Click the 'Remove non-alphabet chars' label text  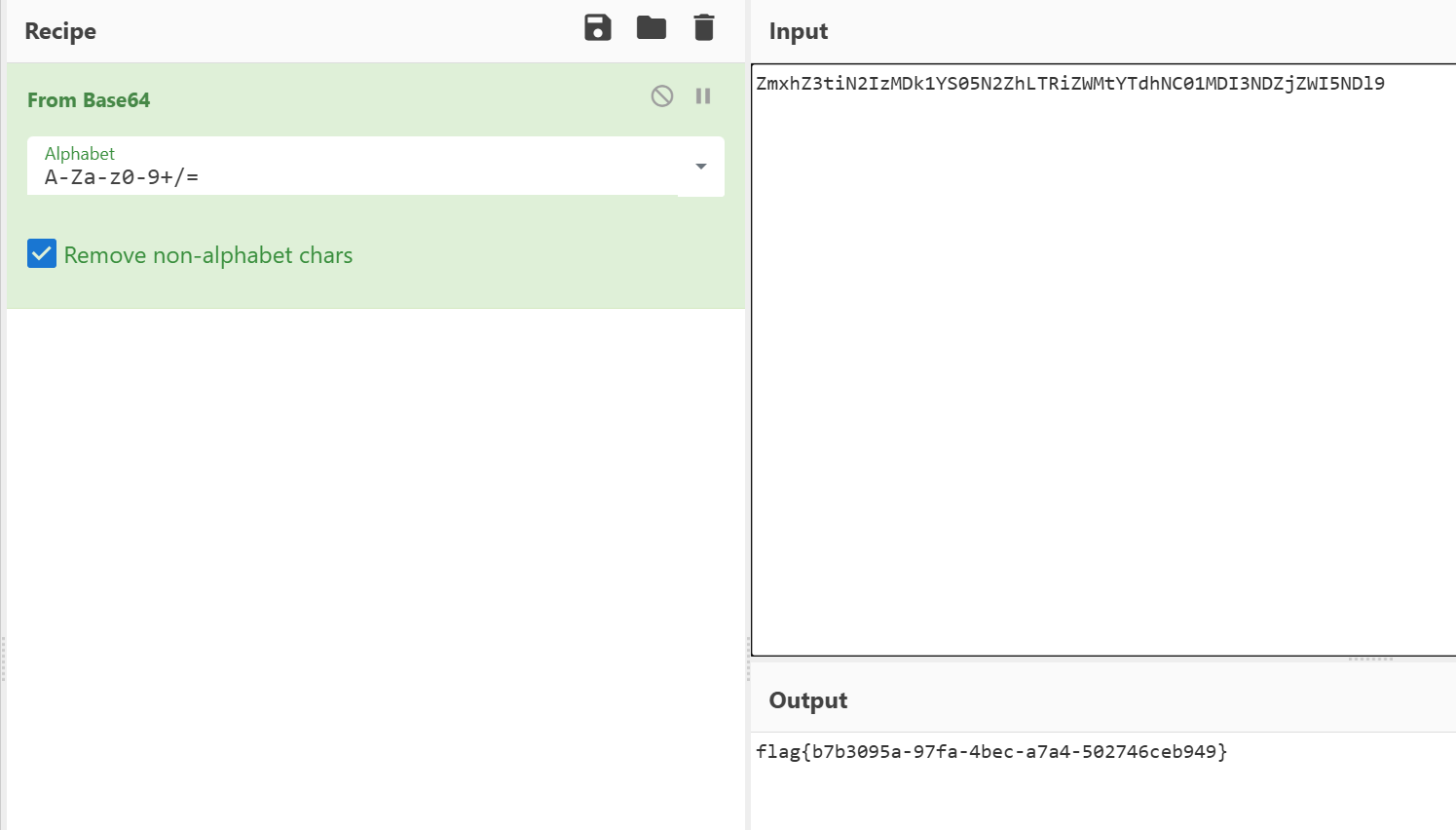pyautogui.click(x=208, y=255)
